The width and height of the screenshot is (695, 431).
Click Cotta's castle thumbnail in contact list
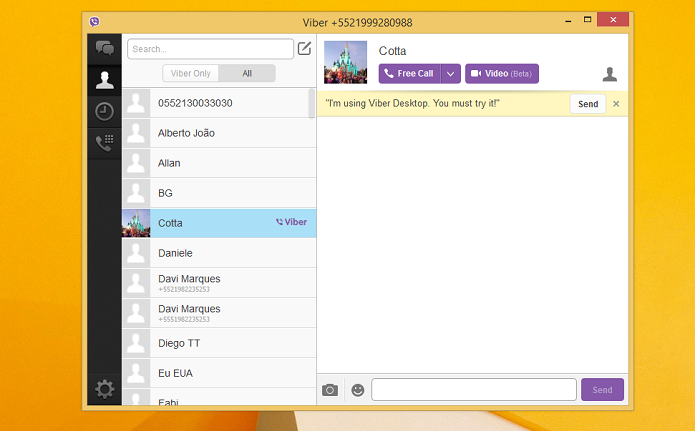(x=136, y=223)
